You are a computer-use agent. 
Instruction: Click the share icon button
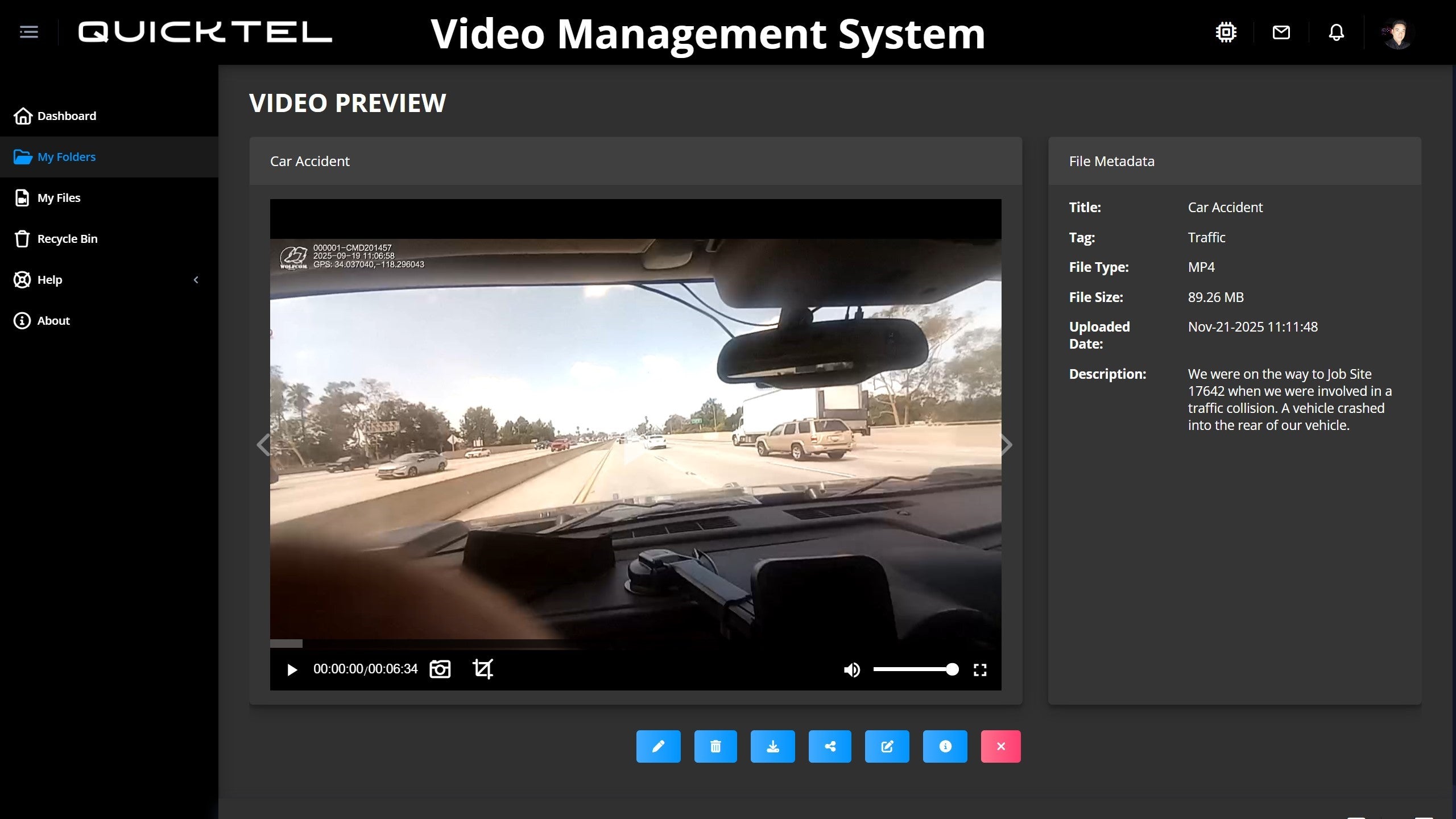click(830, 746)
